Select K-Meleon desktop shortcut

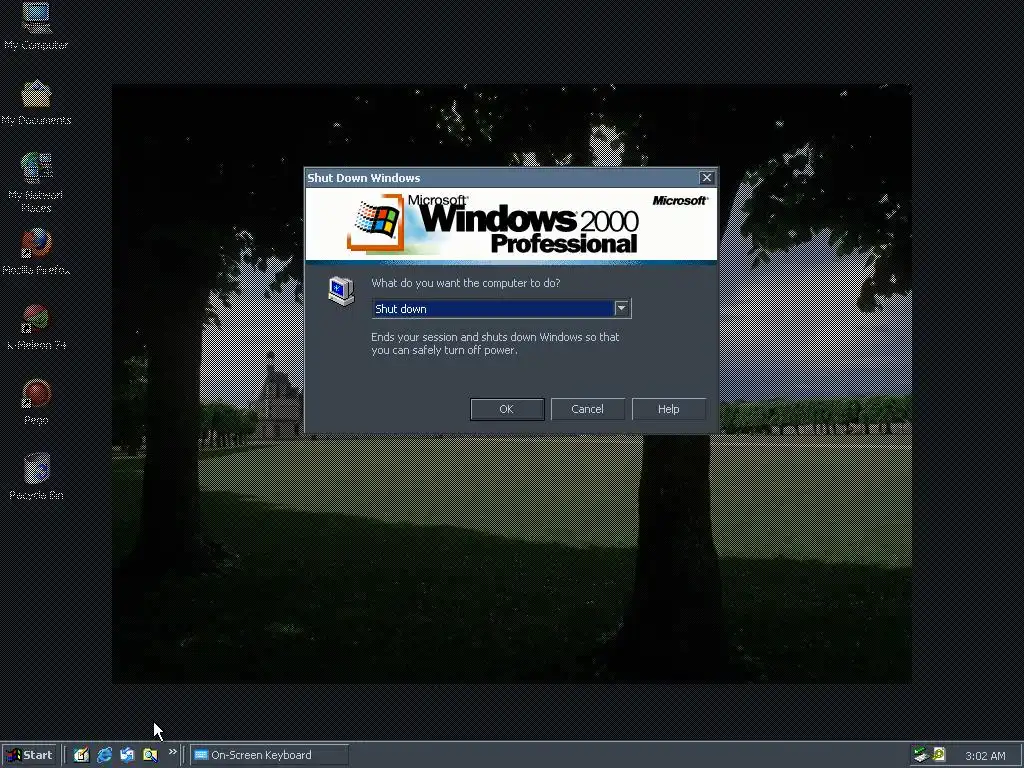tap(36, 327)
